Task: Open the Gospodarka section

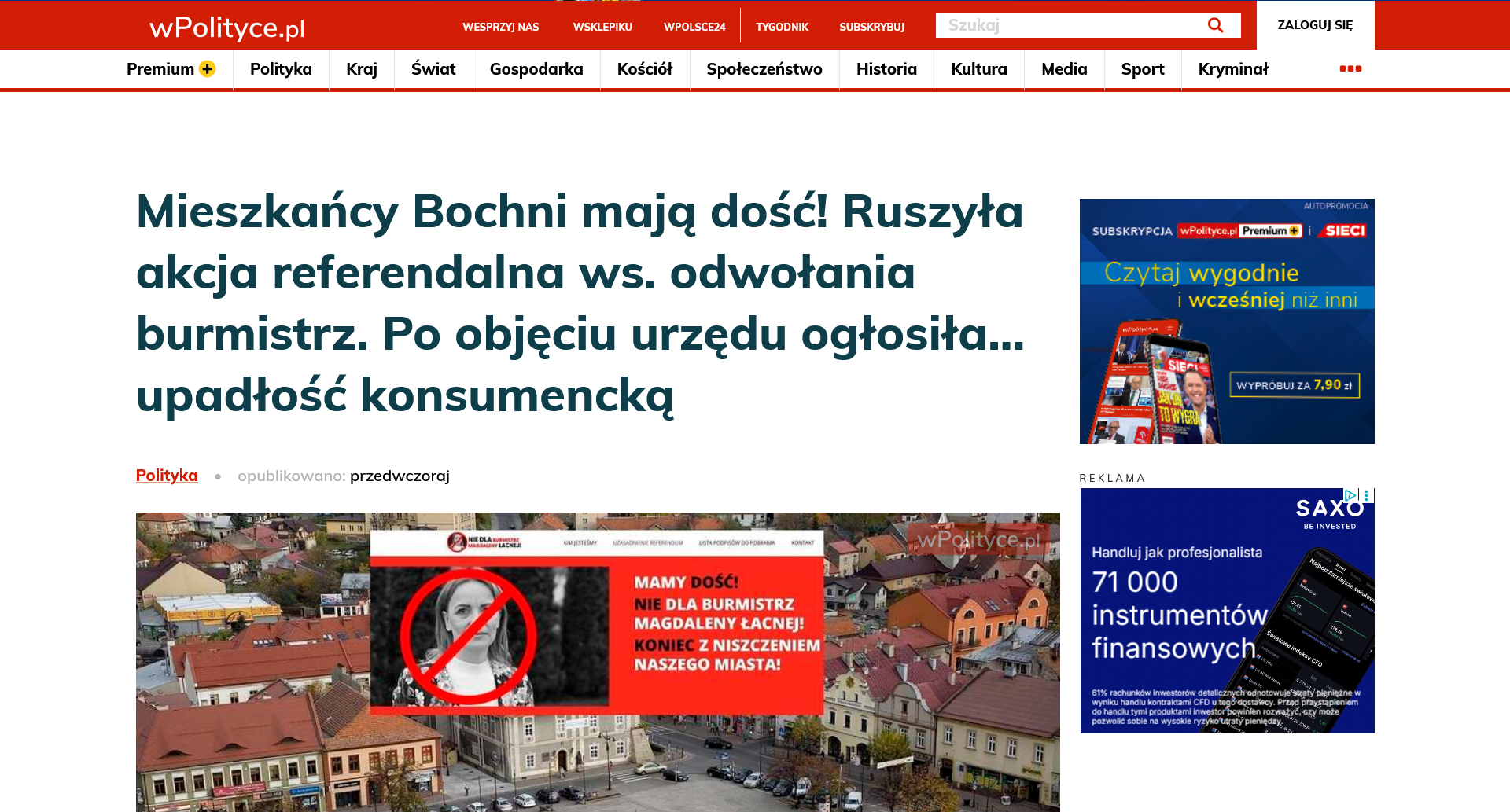Action: point(536,69)
